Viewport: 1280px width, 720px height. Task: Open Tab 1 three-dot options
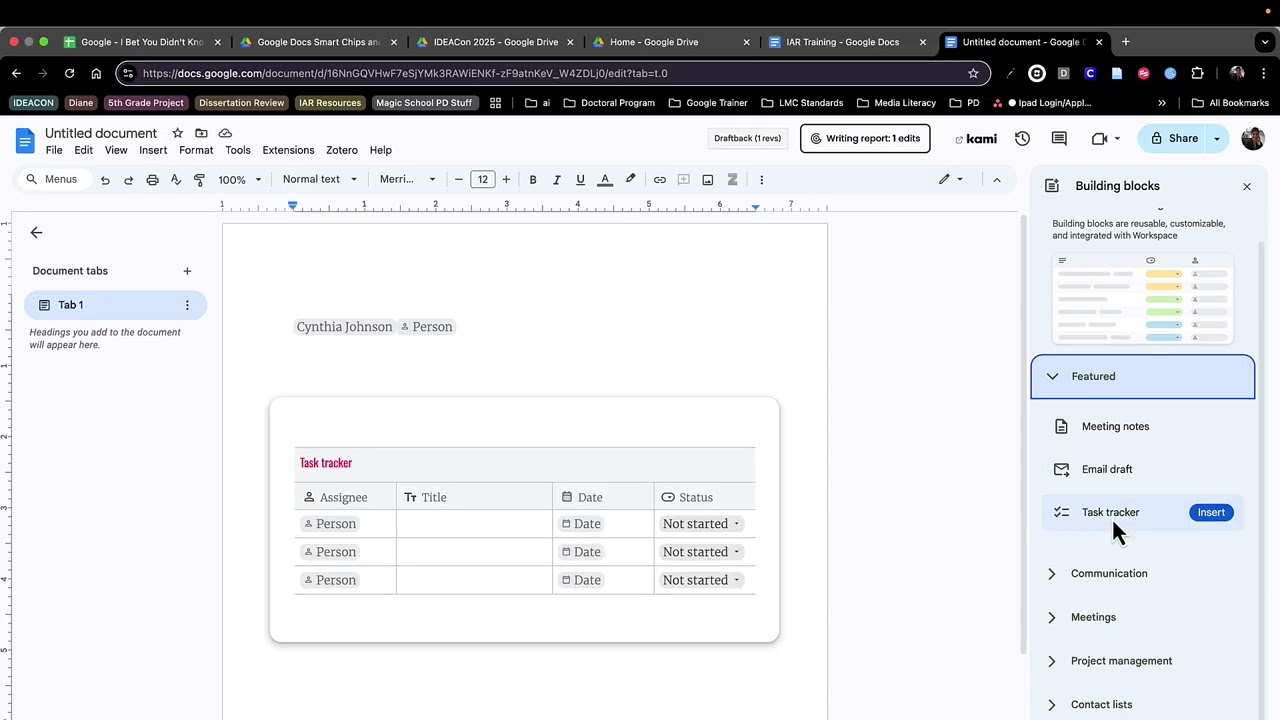(x=187, y=305)
